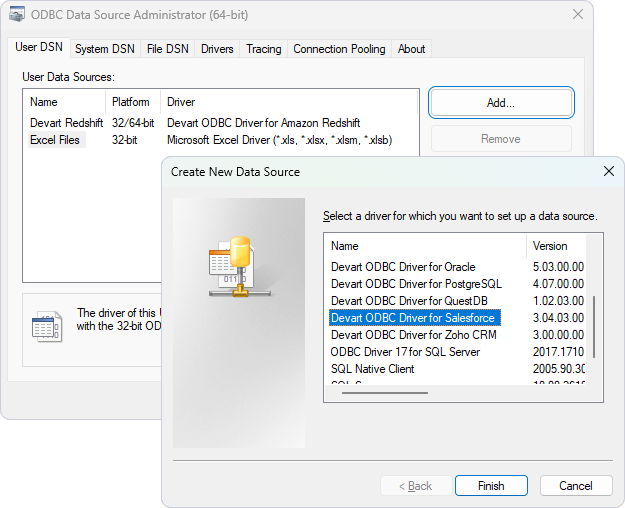
Task: Select Devart ODBC Driver for Oracle
Action: coord(403,267)
